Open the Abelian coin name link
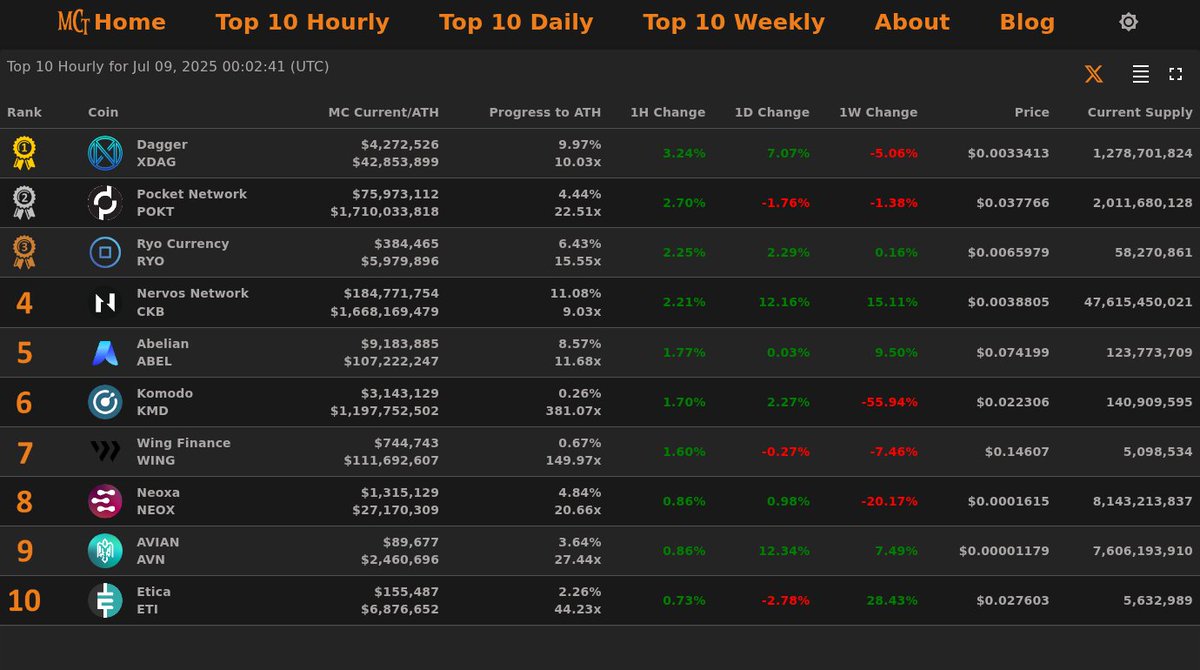 (x=163, y=344)
